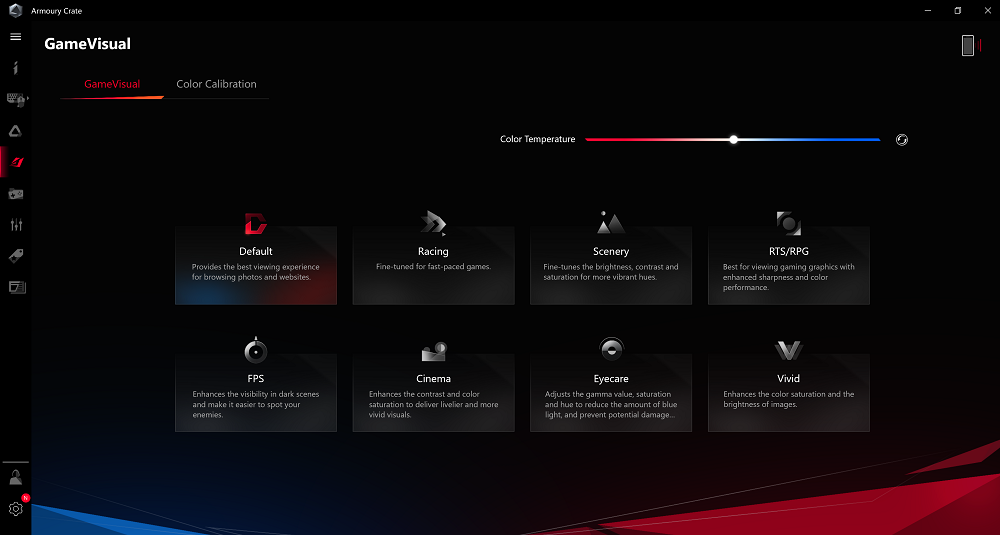Click the Color Temperature slider handle

734,139
